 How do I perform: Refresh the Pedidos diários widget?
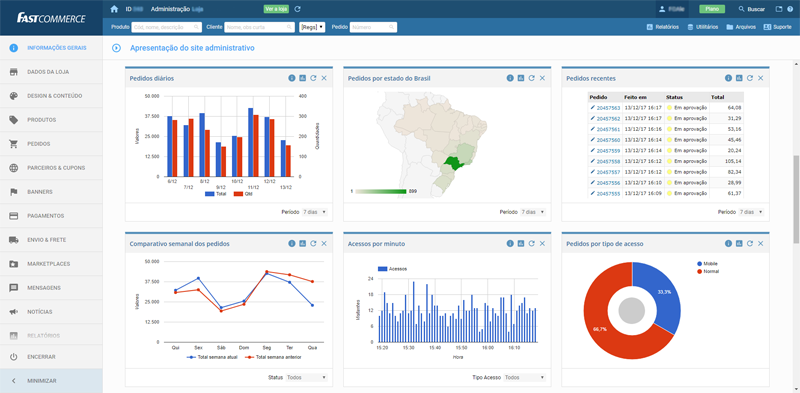coord(313,78)
